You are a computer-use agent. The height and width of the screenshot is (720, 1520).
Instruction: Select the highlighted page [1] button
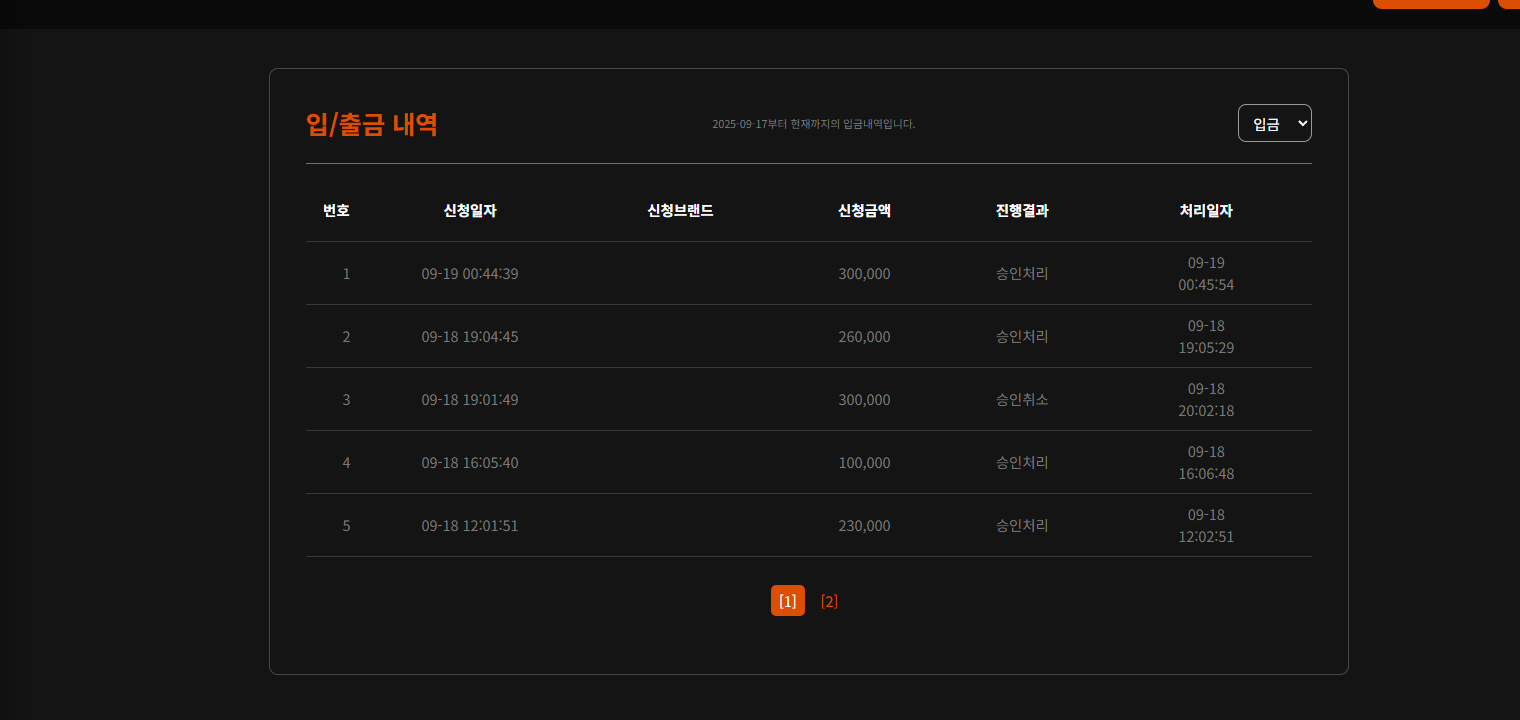(x=788, y=601)
